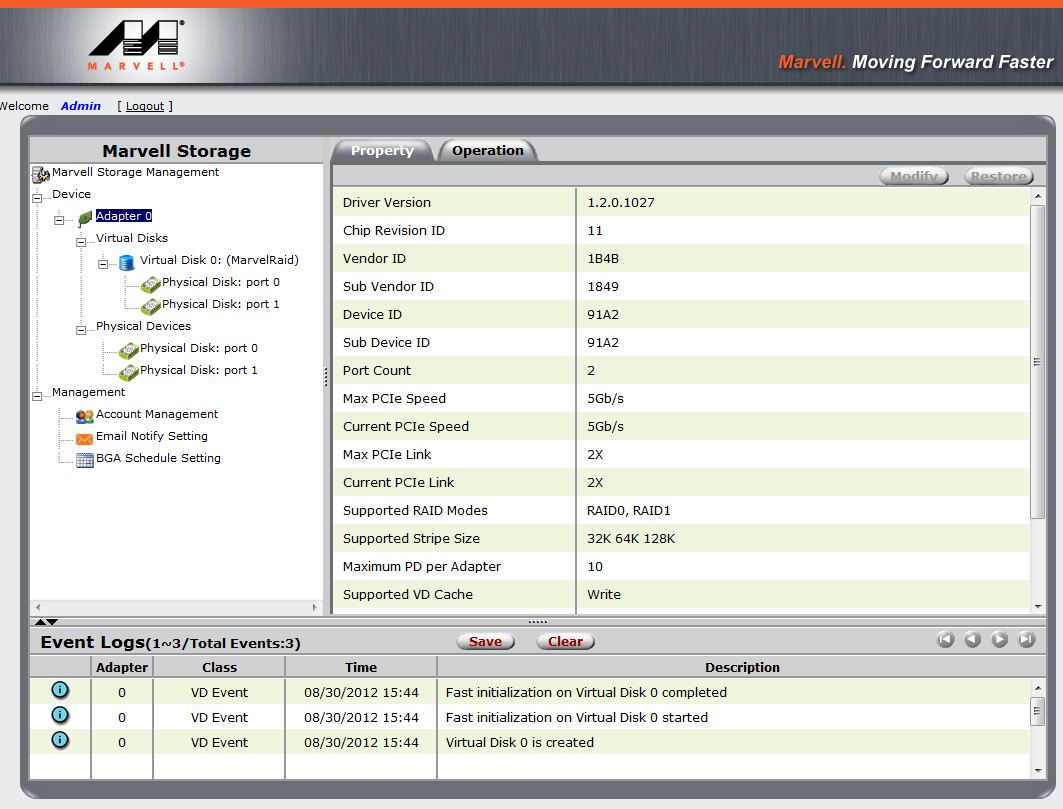Click the Class column header

point(219,667)
